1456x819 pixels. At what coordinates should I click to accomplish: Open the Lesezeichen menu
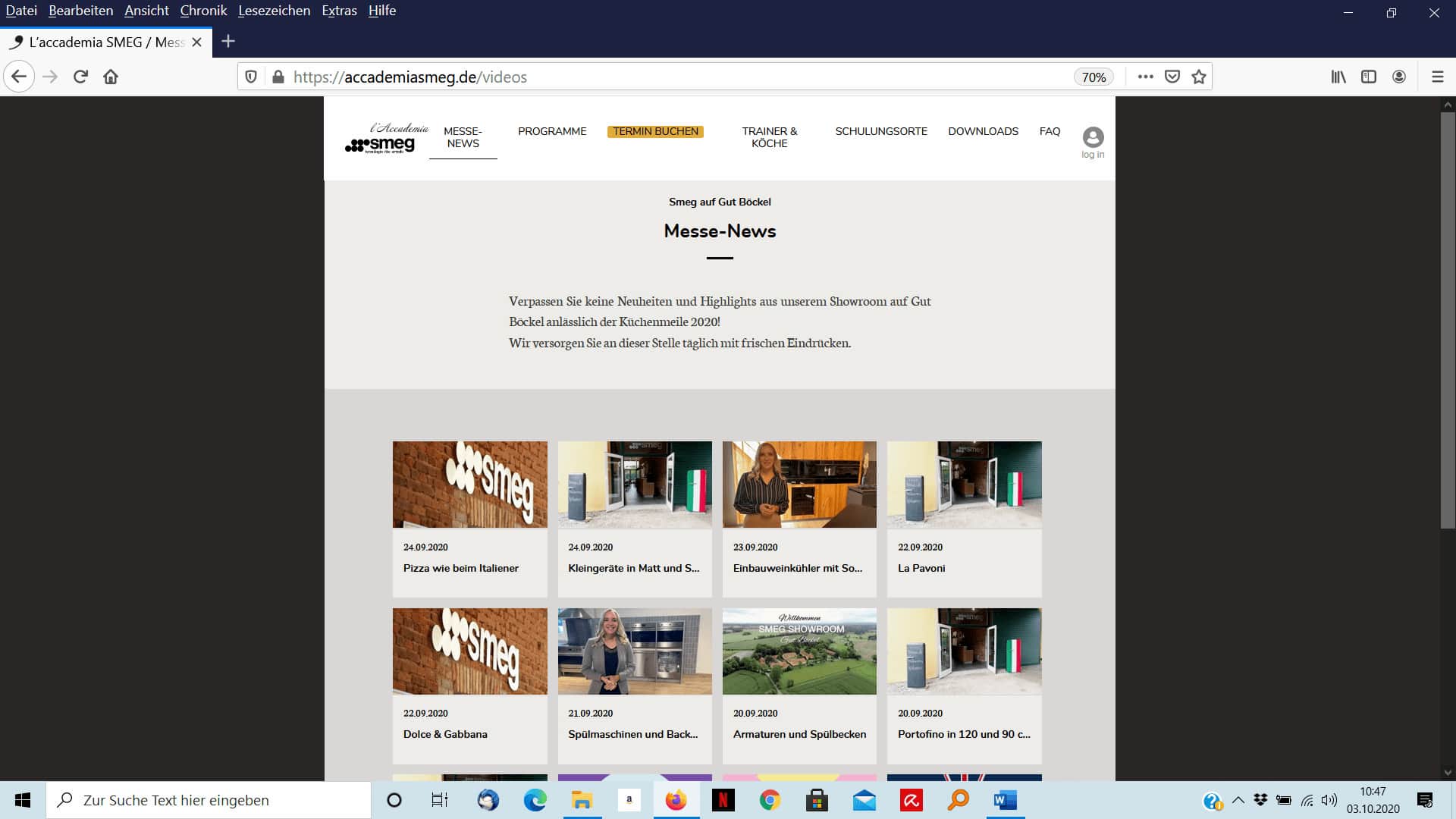coord(274,11)
